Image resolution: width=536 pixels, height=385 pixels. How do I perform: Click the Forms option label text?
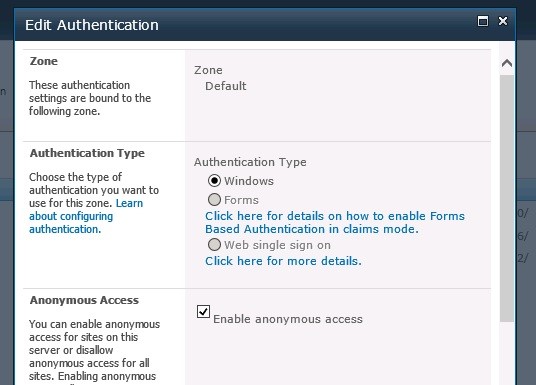point(241,200)
